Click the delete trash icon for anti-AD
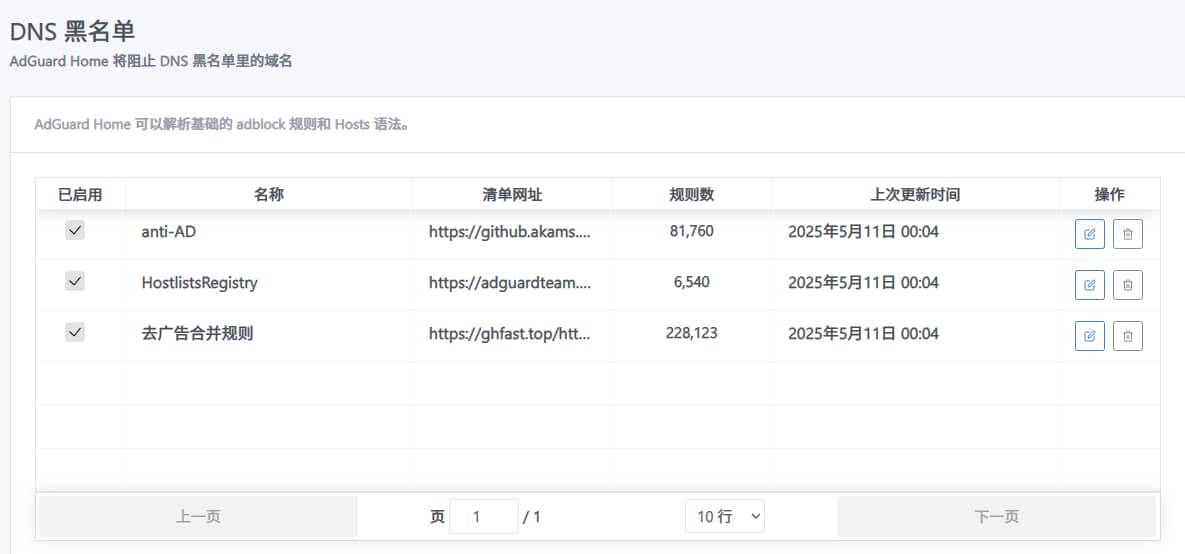The image size is (1185, 554). click(1128, 234)
